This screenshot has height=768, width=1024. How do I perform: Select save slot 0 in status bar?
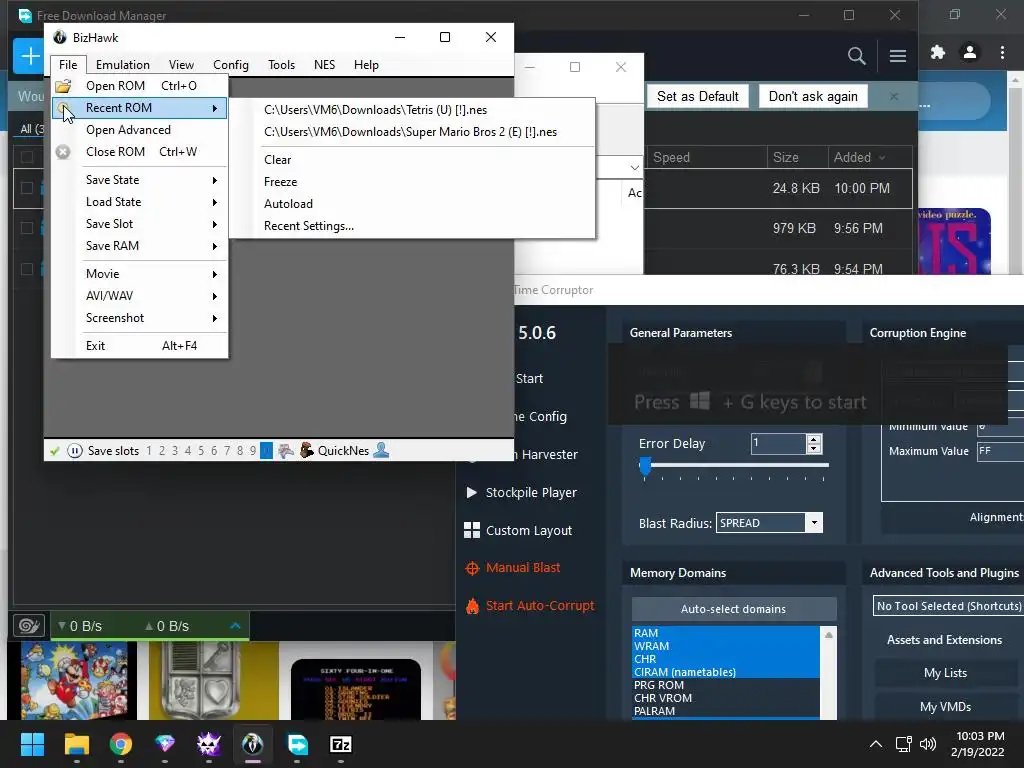coord(266,451)
